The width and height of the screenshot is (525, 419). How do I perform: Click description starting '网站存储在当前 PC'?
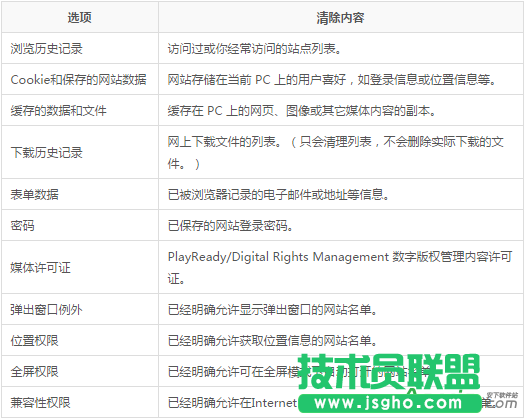coord(331,80)
